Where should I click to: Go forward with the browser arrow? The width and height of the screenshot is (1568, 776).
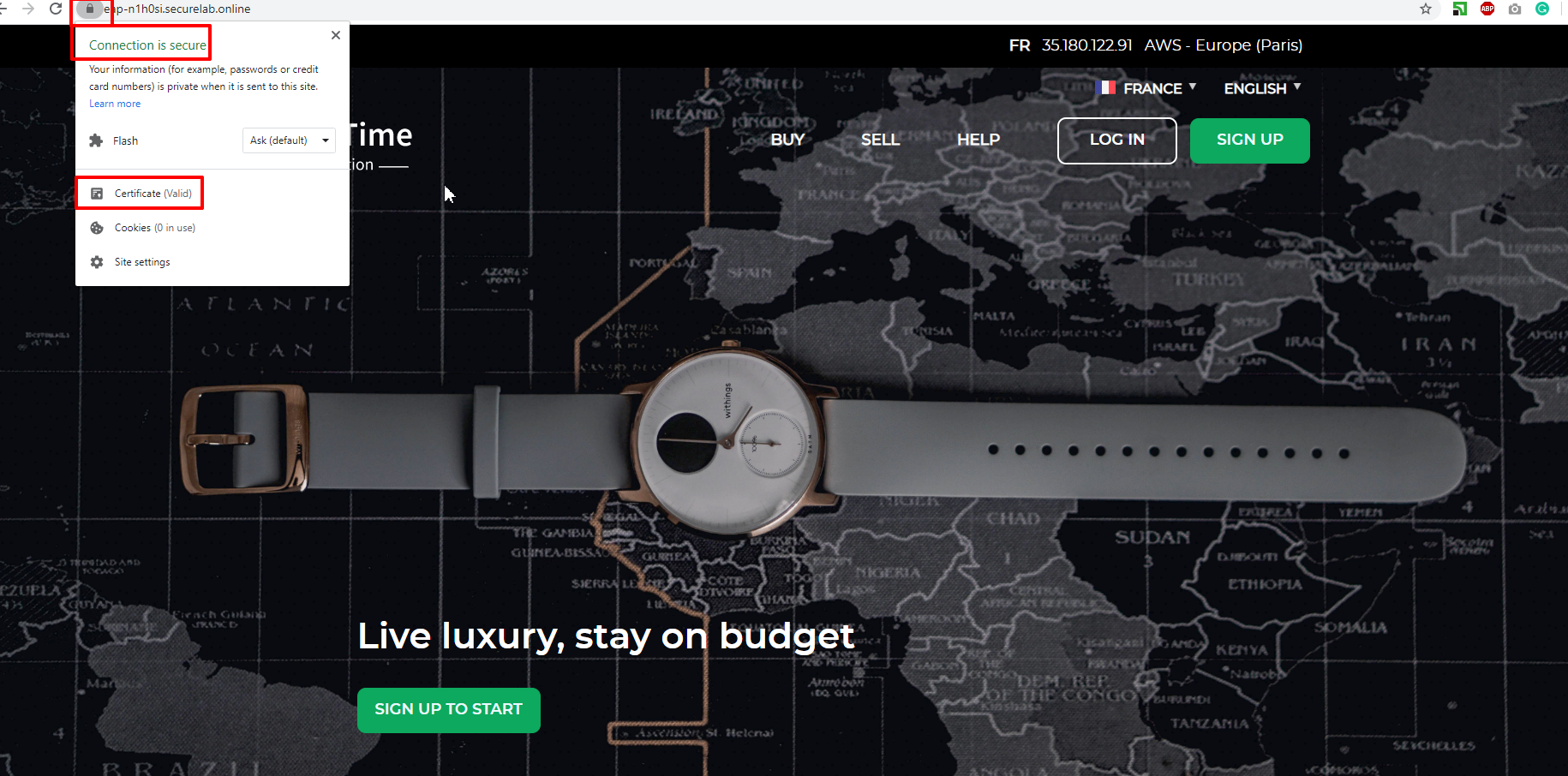tap(28, 9)
